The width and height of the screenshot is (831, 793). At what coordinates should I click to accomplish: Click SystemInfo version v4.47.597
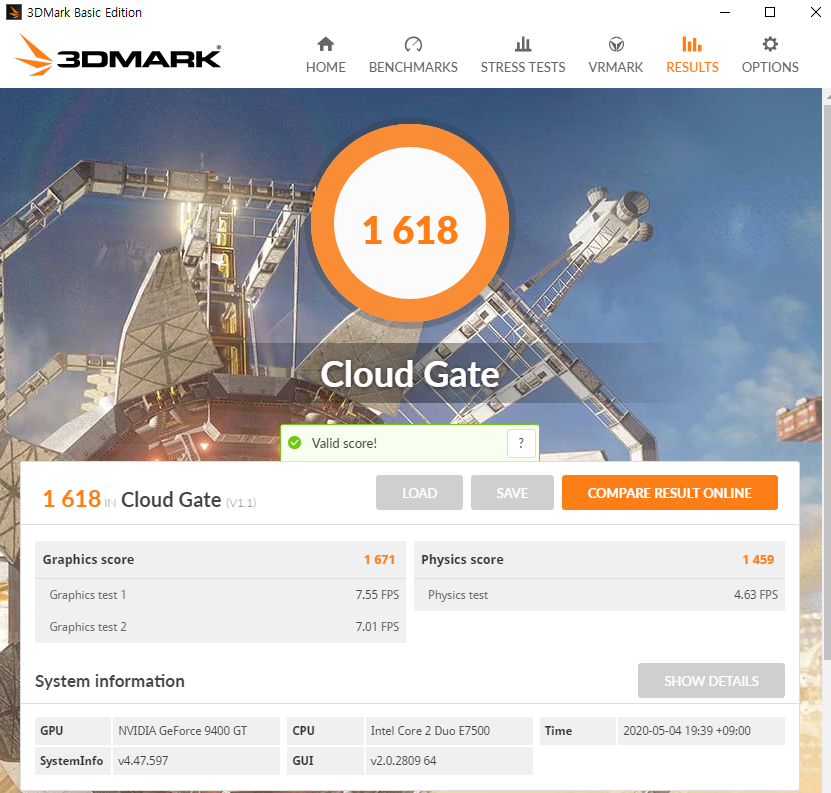143,761
